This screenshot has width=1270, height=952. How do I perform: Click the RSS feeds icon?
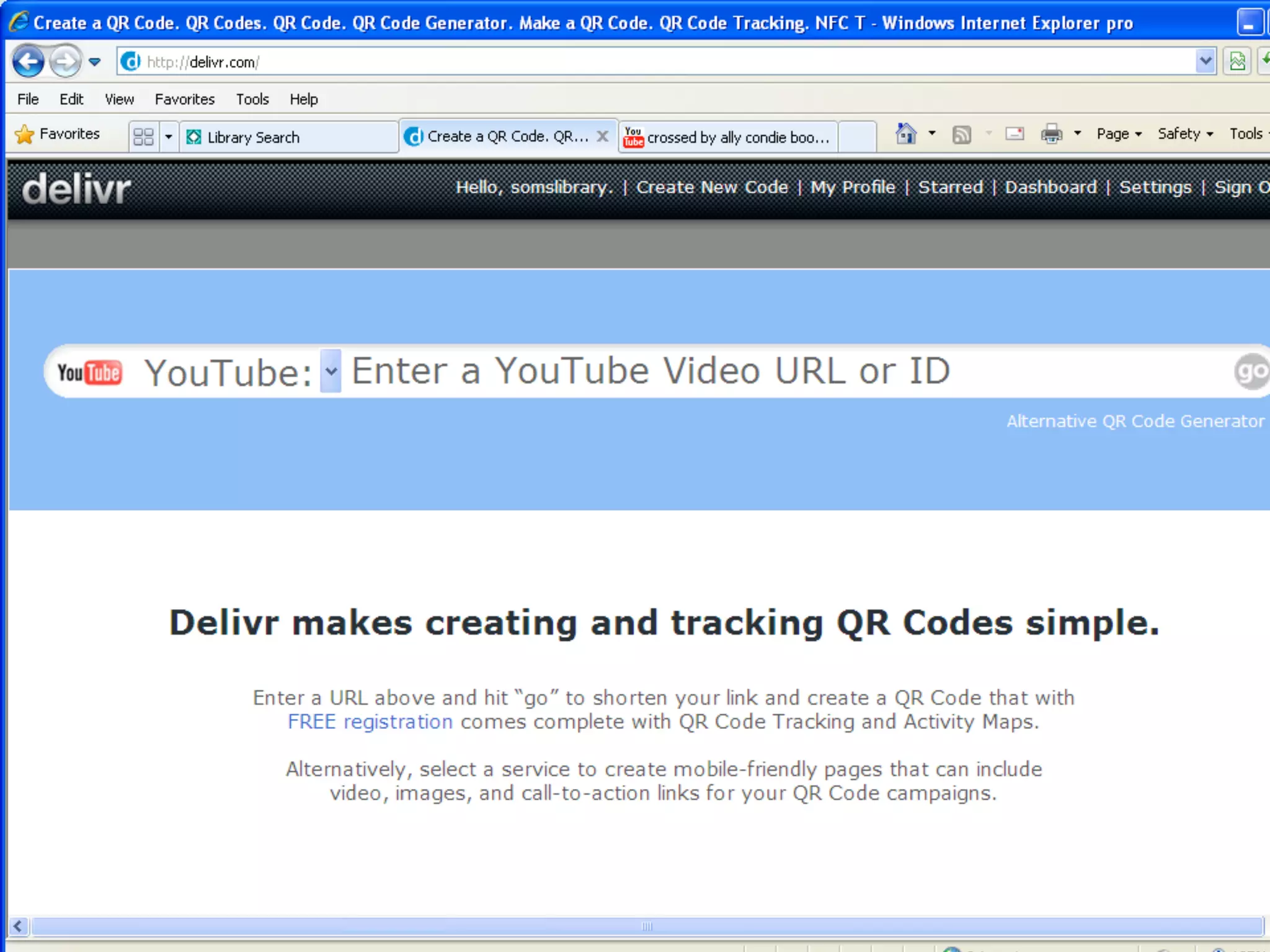(961, 134)
